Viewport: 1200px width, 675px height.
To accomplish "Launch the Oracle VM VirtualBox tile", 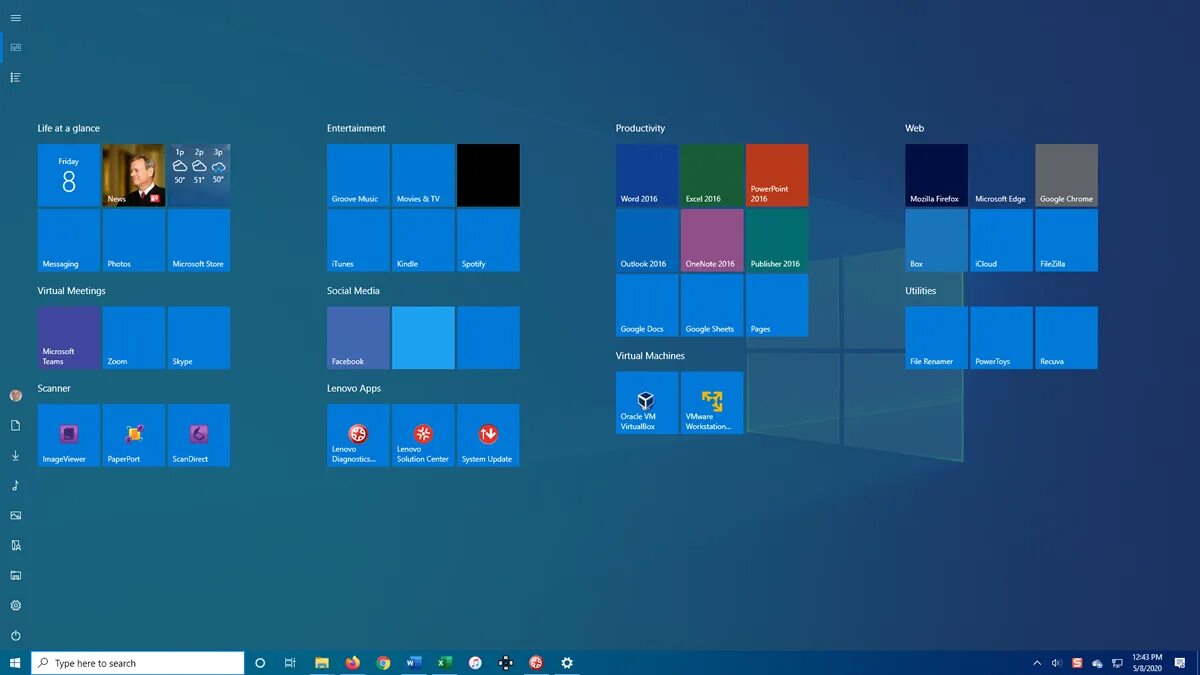I will coord(647,403).
